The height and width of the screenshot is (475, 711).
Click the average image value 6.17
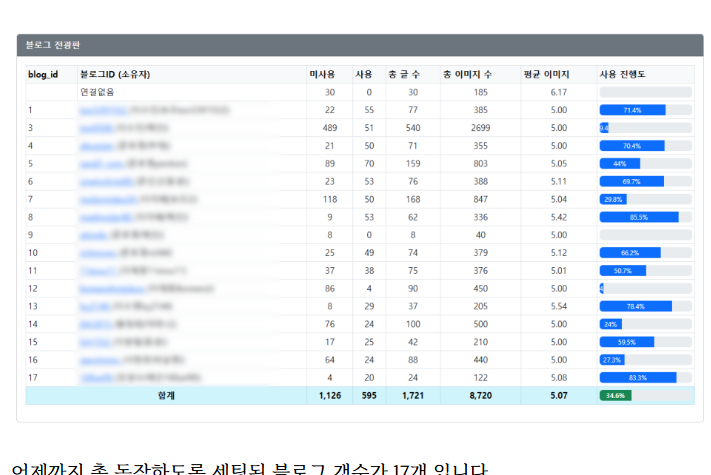[x=559, y=92]
